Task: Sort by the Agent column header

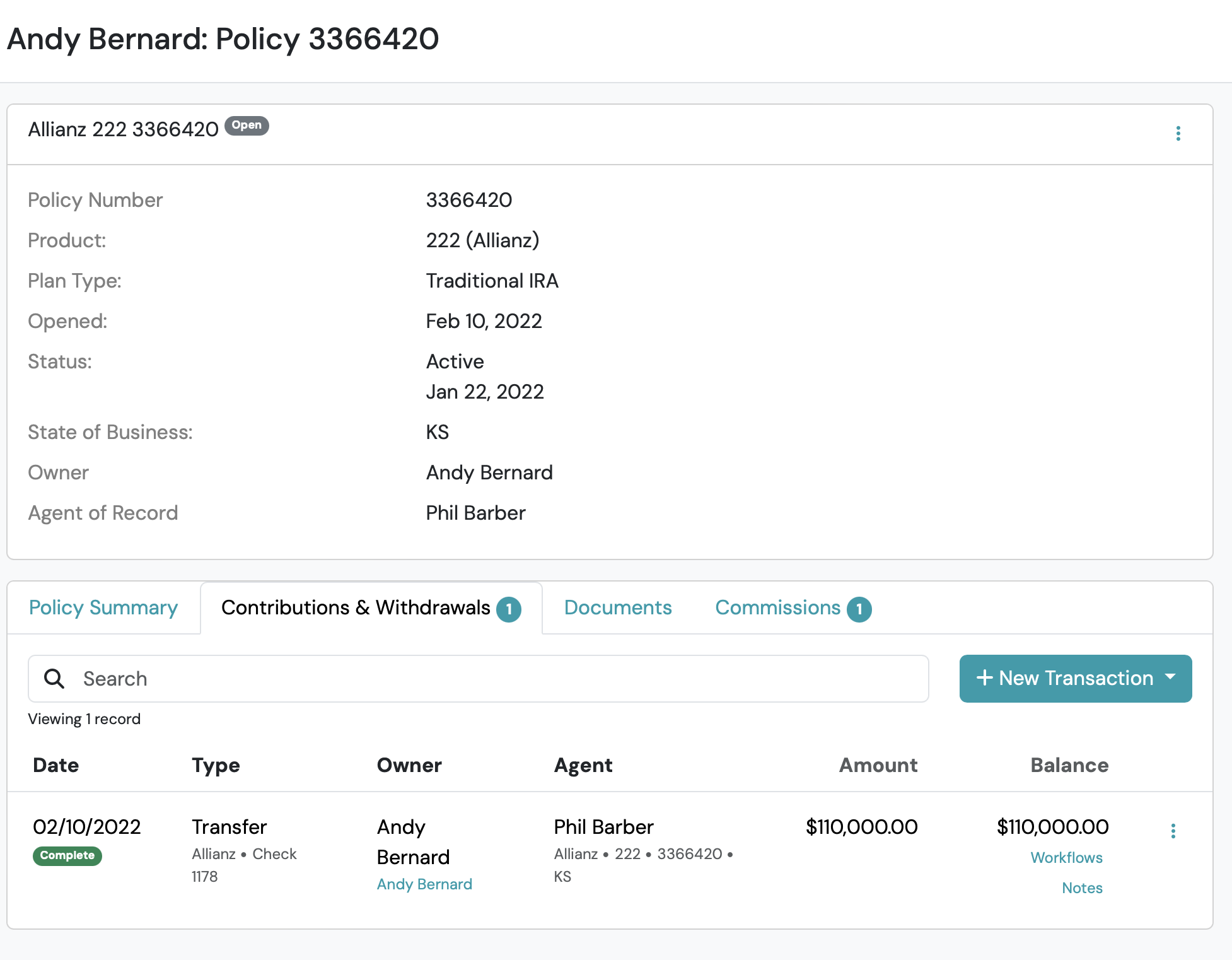Action: (x=583, y=765)
